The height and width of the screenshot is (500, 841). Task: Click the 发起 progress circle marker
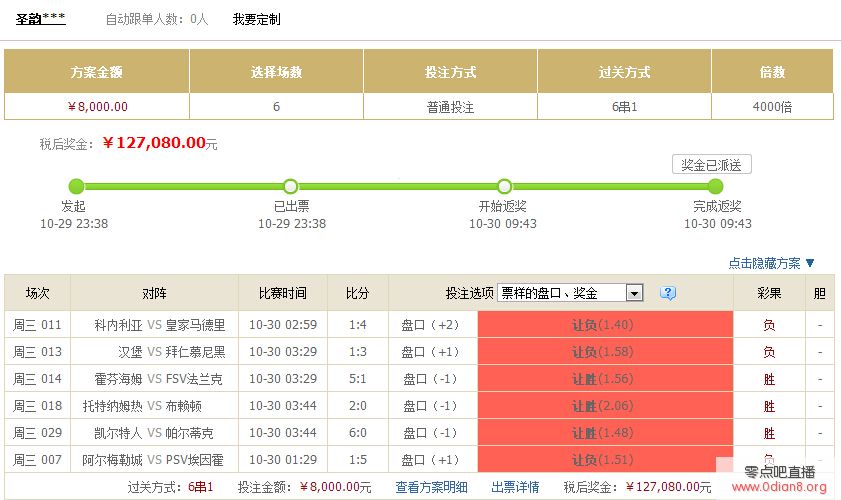[x=76, y=186]
